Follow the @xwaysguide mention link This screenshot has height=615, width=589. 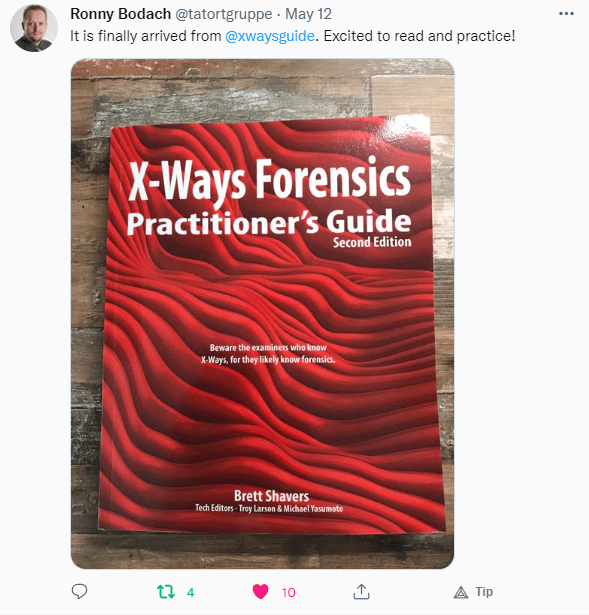coord(270,36)
